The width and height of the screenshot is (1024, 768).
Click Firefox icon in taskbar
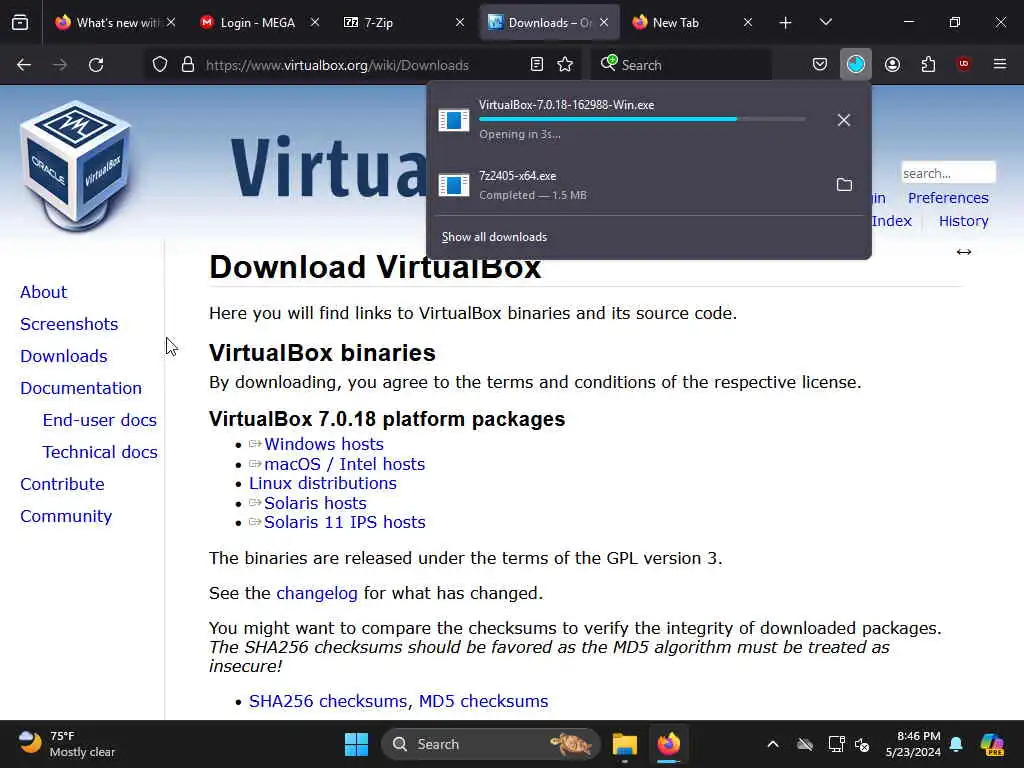pyautogui.click(x=669, y=744)
